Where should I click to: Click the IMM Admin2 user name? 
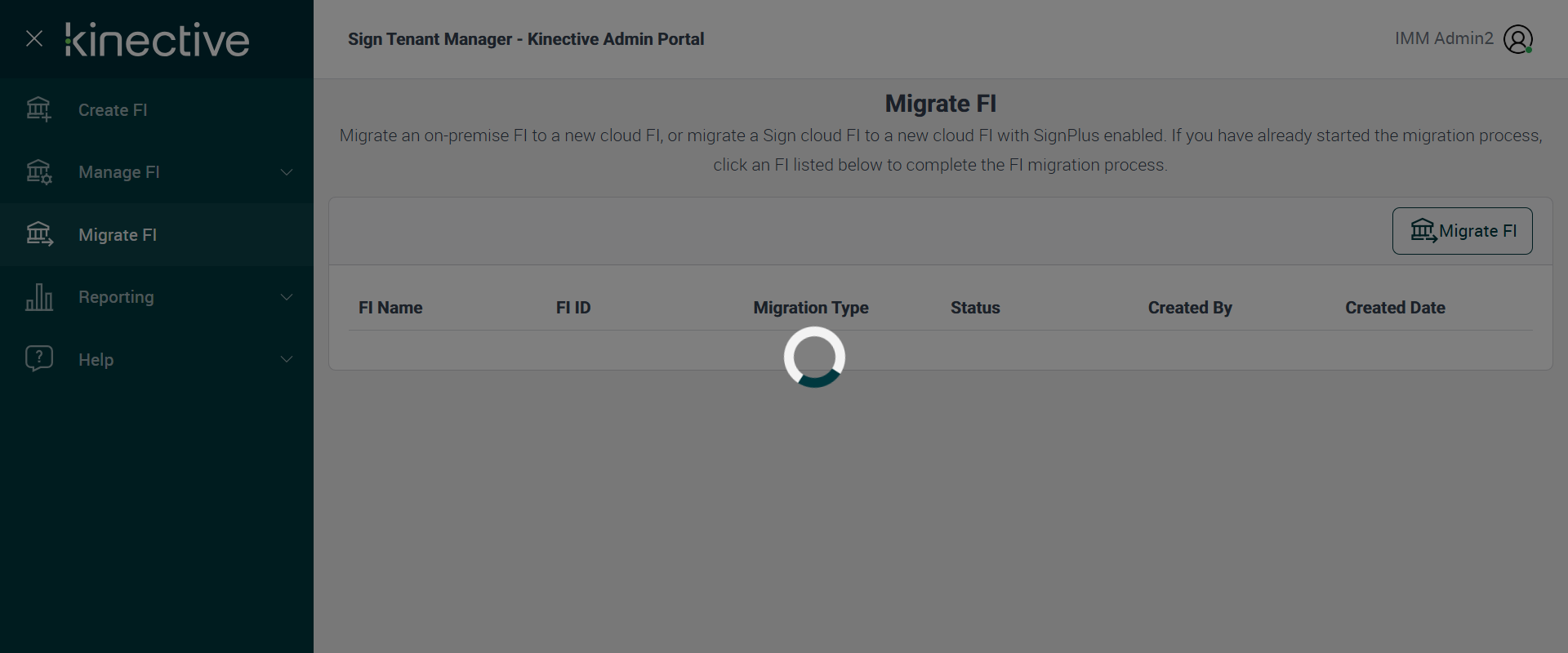click(x=1444, y=38)
